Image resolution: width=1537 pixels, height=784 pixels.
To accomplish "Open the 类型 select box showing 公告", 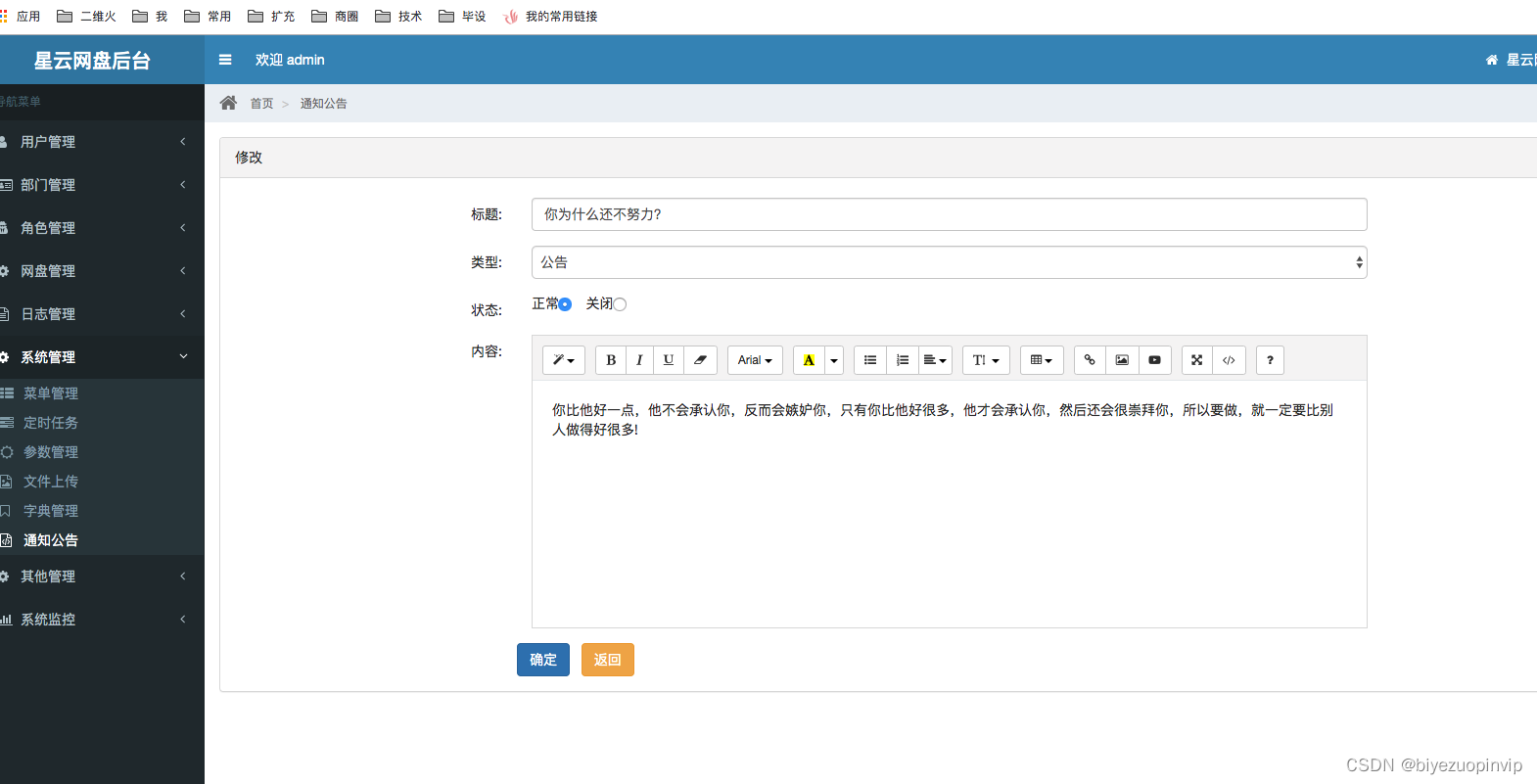I will pyautogui.click(x=949, y=262).
